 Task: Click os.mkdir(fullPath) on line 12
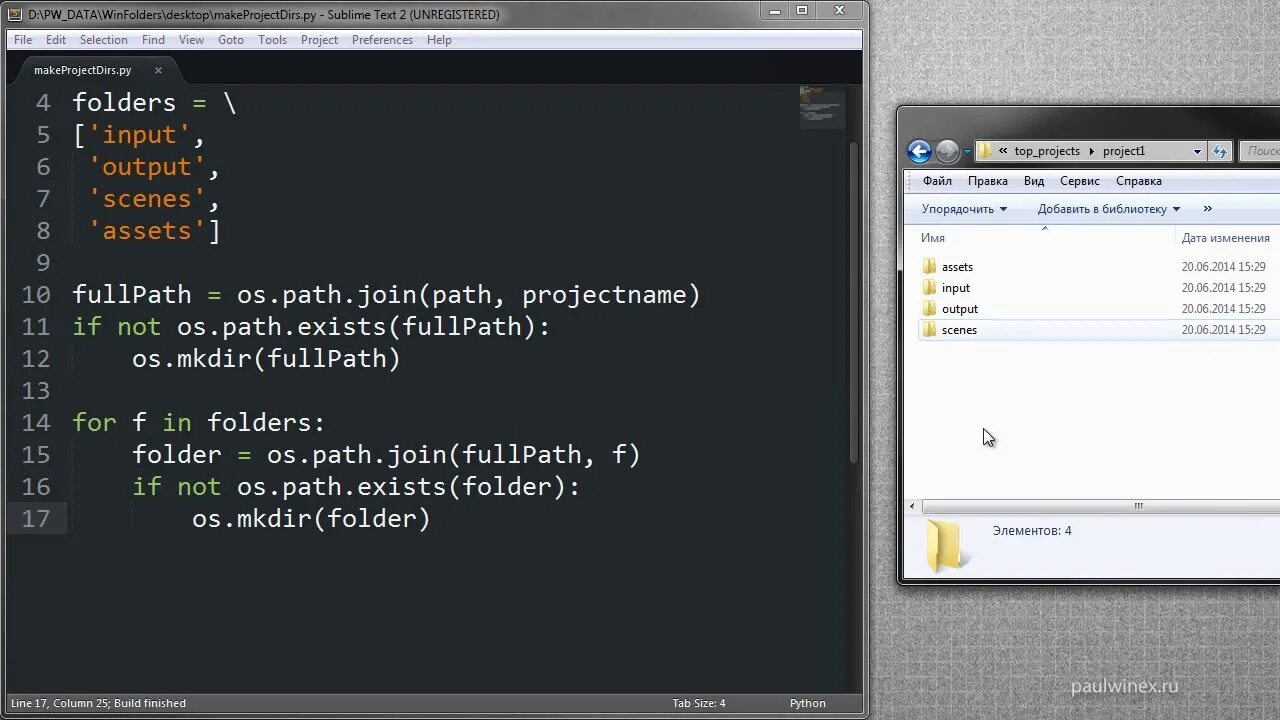coord(266,359)
